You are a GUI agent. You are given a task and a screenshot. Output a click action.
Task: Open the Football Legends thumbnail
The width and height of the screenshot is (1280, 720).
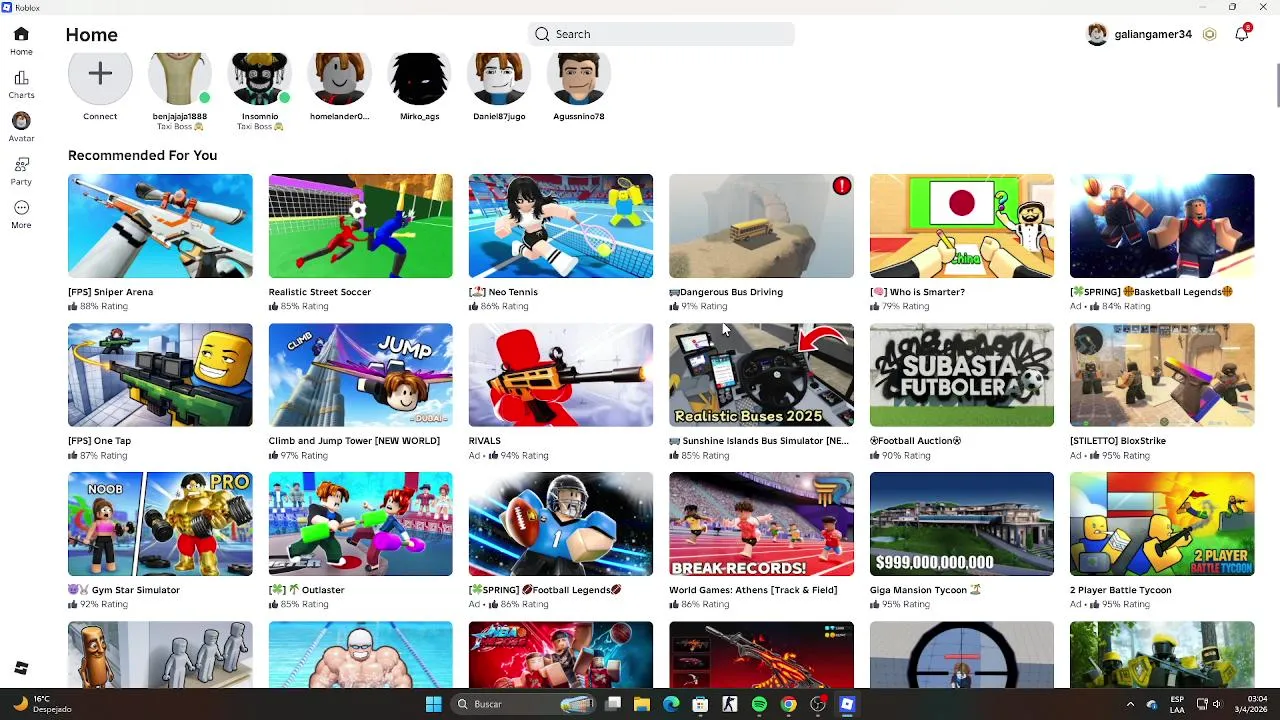pos(561,524)
